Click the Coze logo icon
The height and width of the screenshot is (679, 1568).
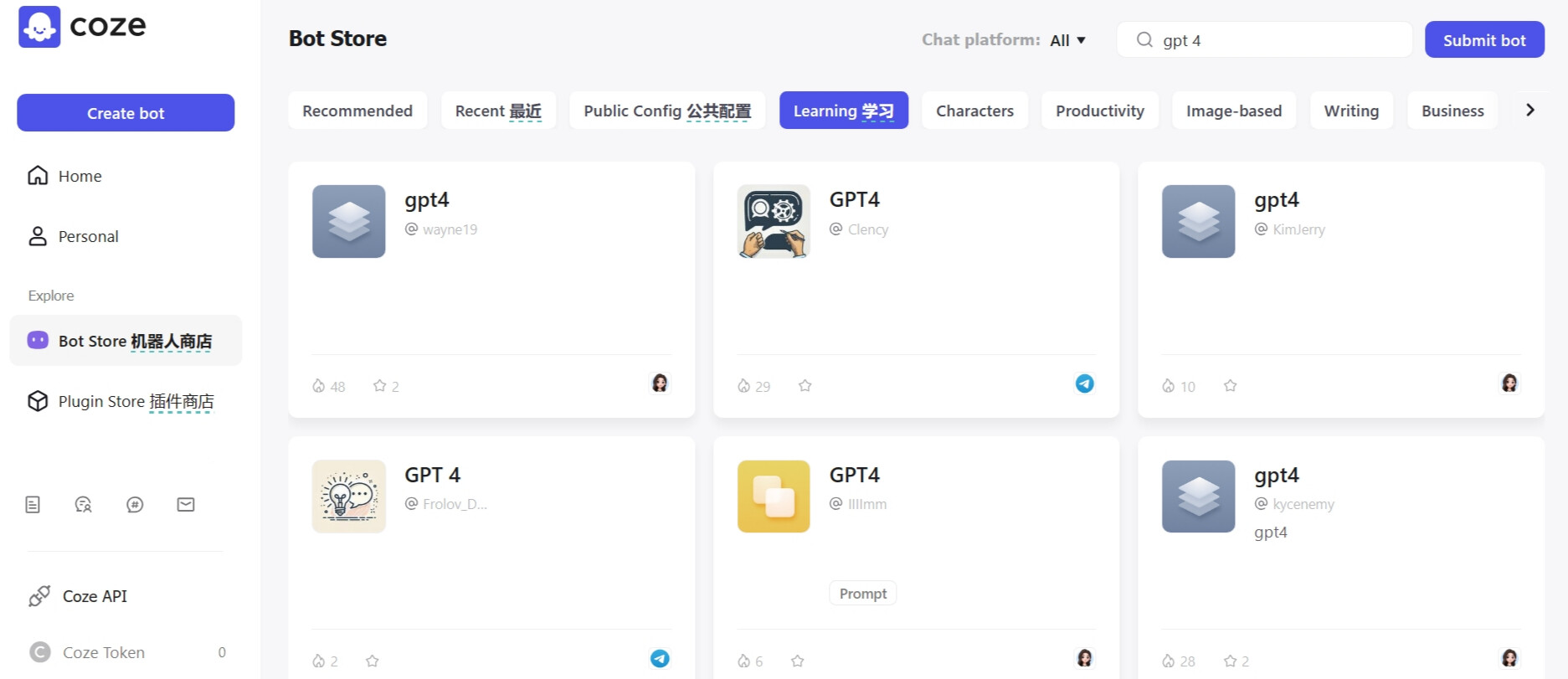pos(39,27)
